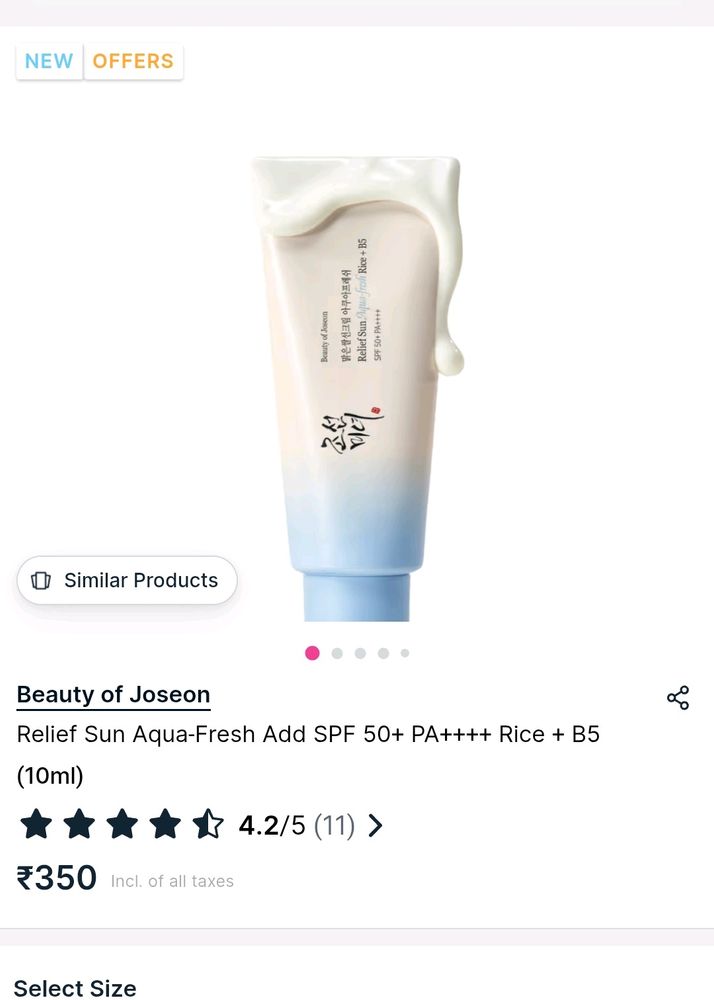Image resolution: width=714 pixels, height=1000 pixels.
Task: Open the Beauty of Joseon brand link
Action: click(113, 695)
